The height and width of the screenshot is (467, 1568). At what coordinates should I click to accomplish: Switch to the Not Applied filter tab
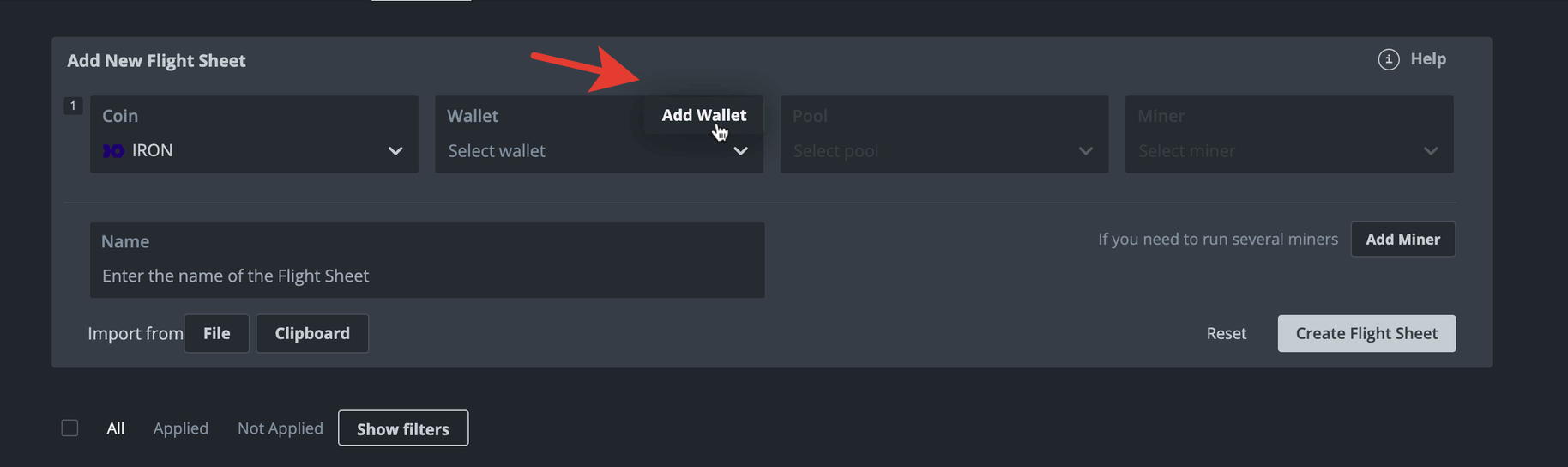(x=280, y=428)
